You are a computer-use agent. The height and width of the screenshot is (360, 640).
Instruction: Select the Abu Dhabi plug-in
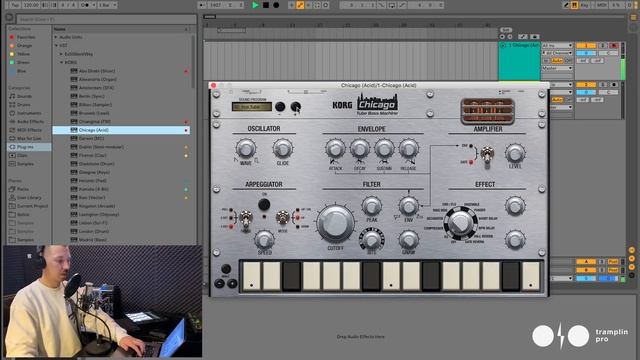[x=97, y=71]
